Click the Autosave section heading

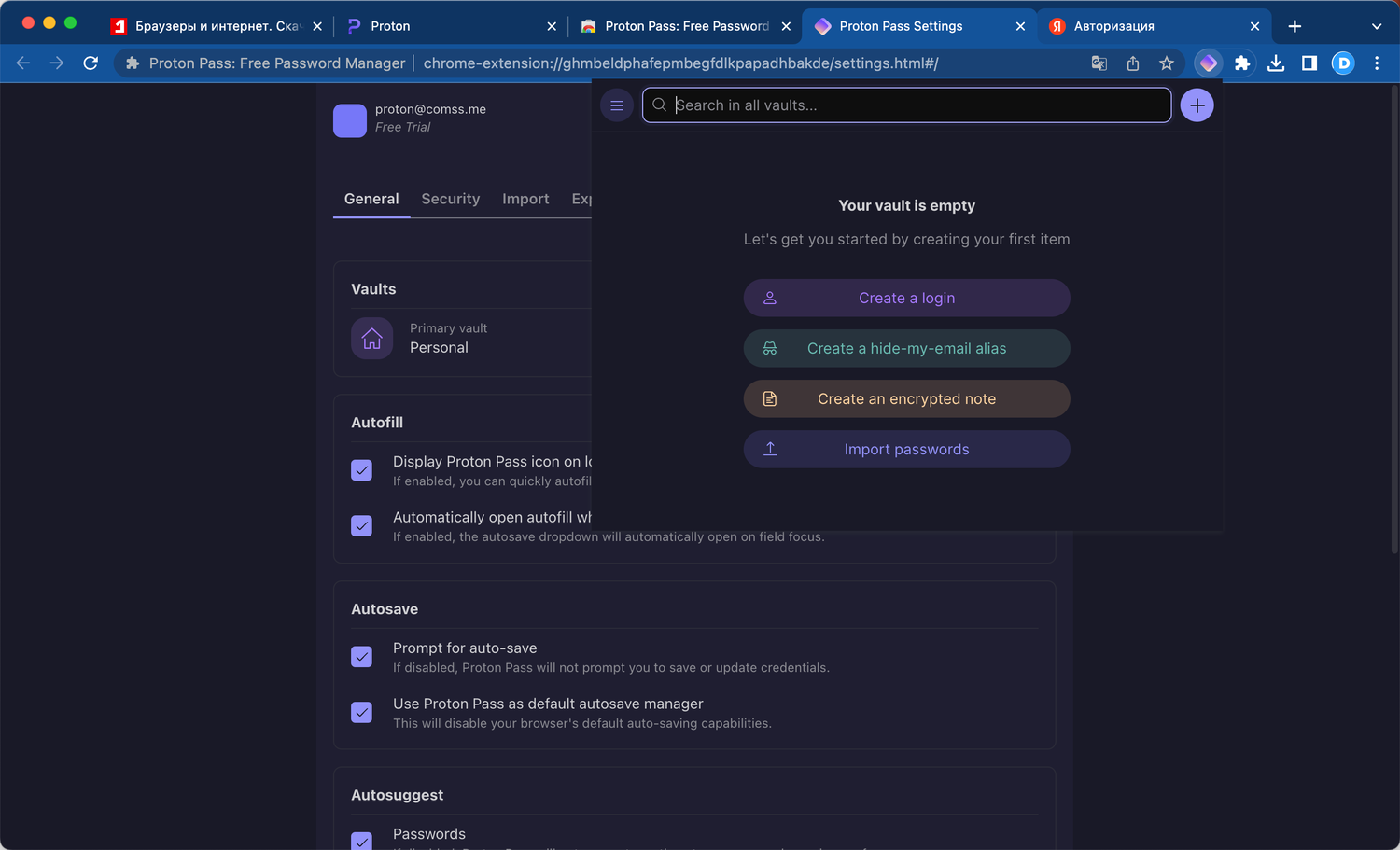click(385, 609)
